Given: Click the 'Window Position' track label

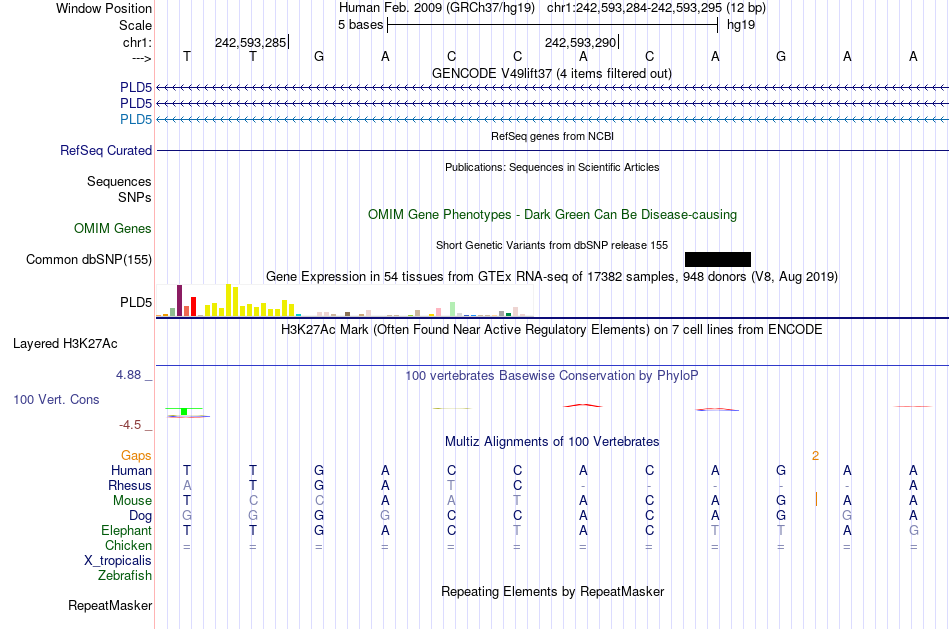Looking at the screenshot, I should 104,8.
